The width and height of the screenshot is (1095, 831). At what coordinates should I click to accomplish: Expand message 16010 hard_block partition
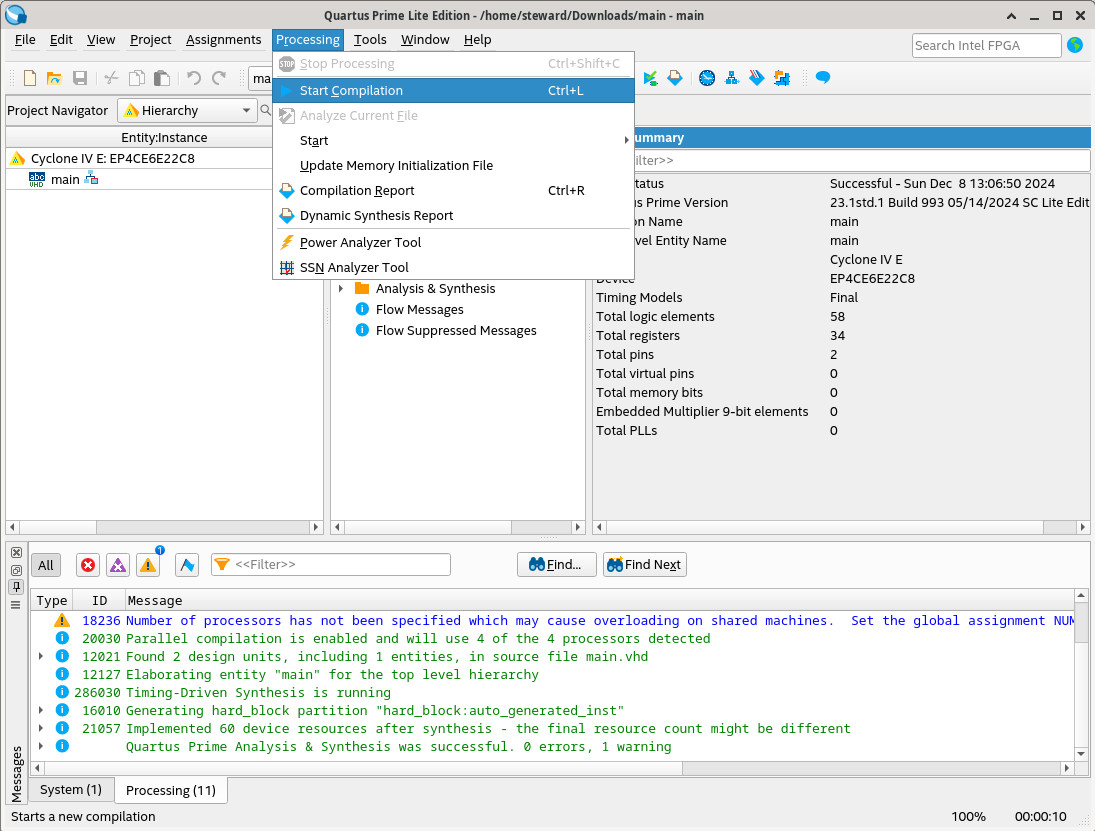(41, 710)
